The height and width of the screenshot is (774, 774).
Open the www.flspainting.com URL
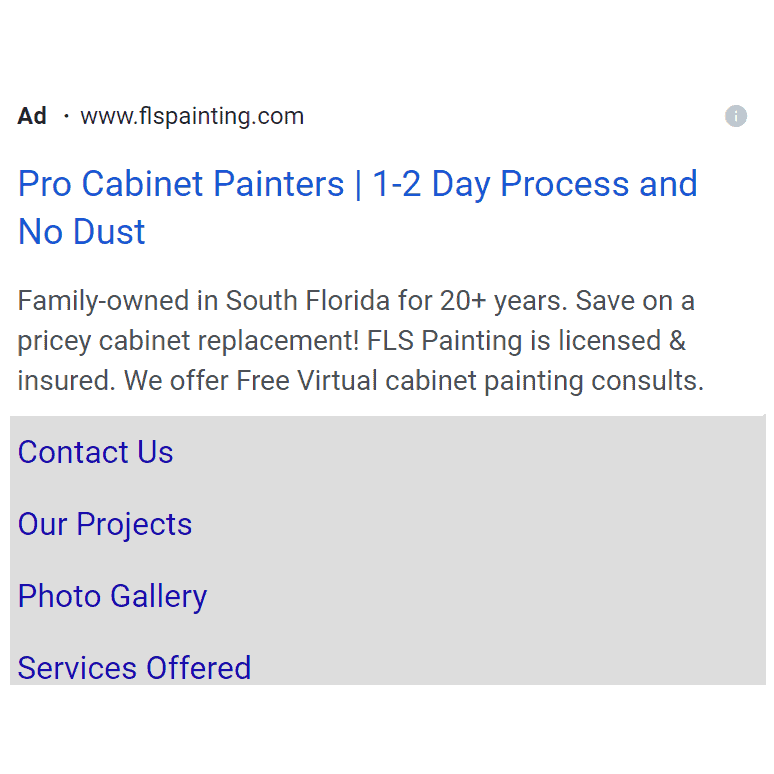pos(192,116)
